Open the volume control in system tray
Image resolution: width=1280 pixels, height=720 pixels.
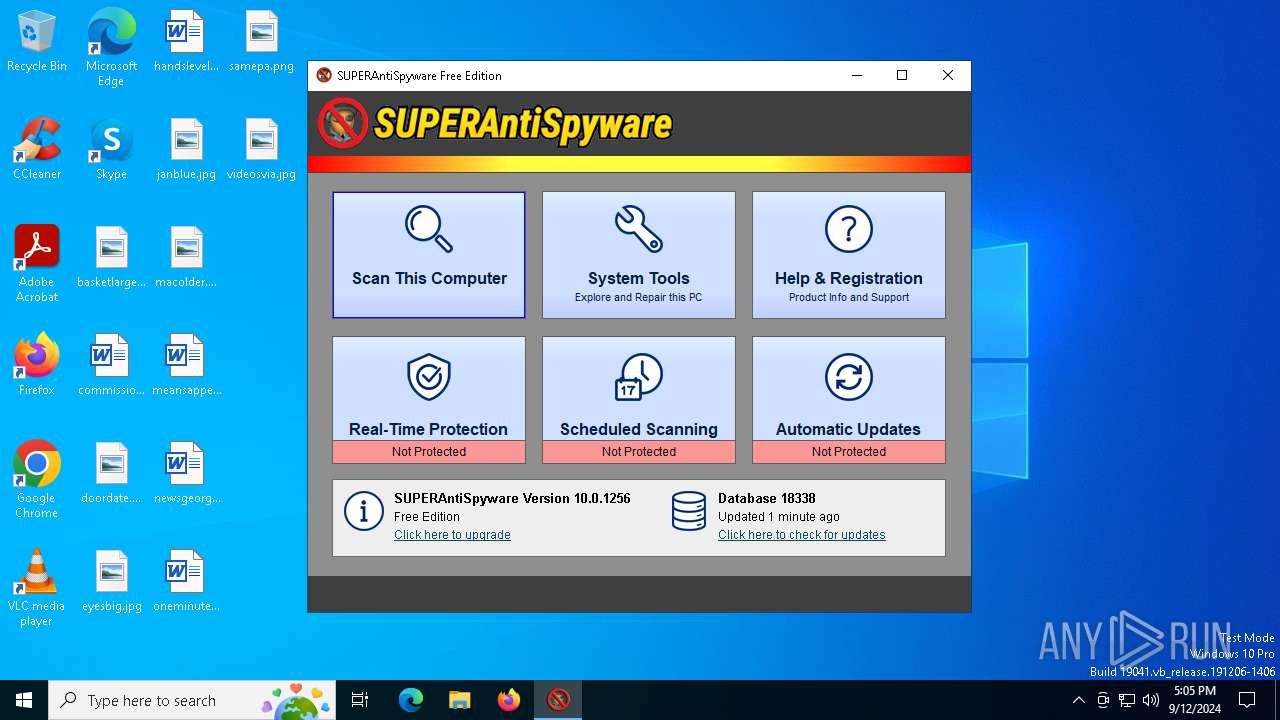click(x=1151, y=700)
